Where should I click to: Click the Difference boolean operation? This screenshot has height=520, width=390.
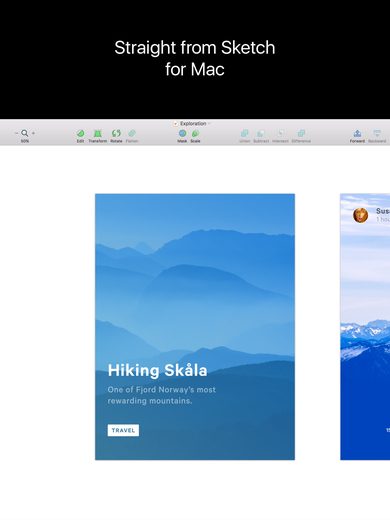tap(301, 136)
